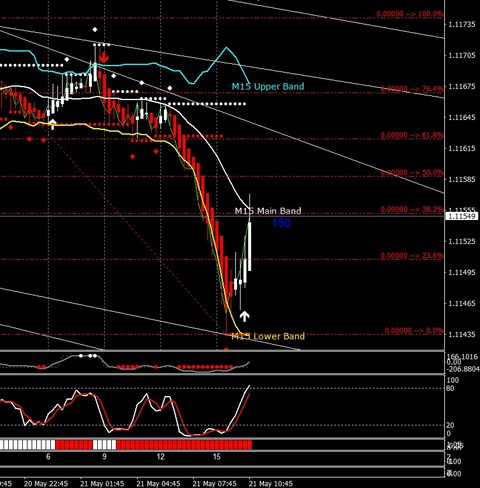Click the blue 150 number label
This screenshot has width=480, height=488.
click(x=281, y=223)
